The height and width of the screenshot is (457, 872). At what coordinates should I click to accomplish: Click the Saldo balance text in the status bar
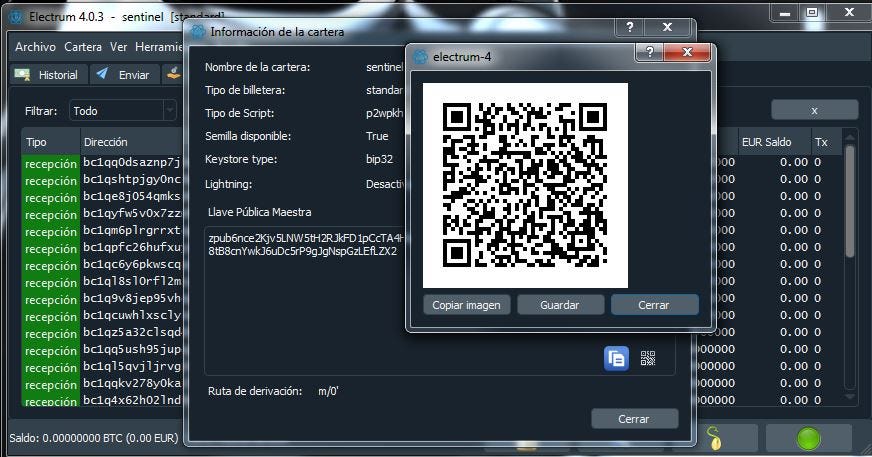pos(94,438)
